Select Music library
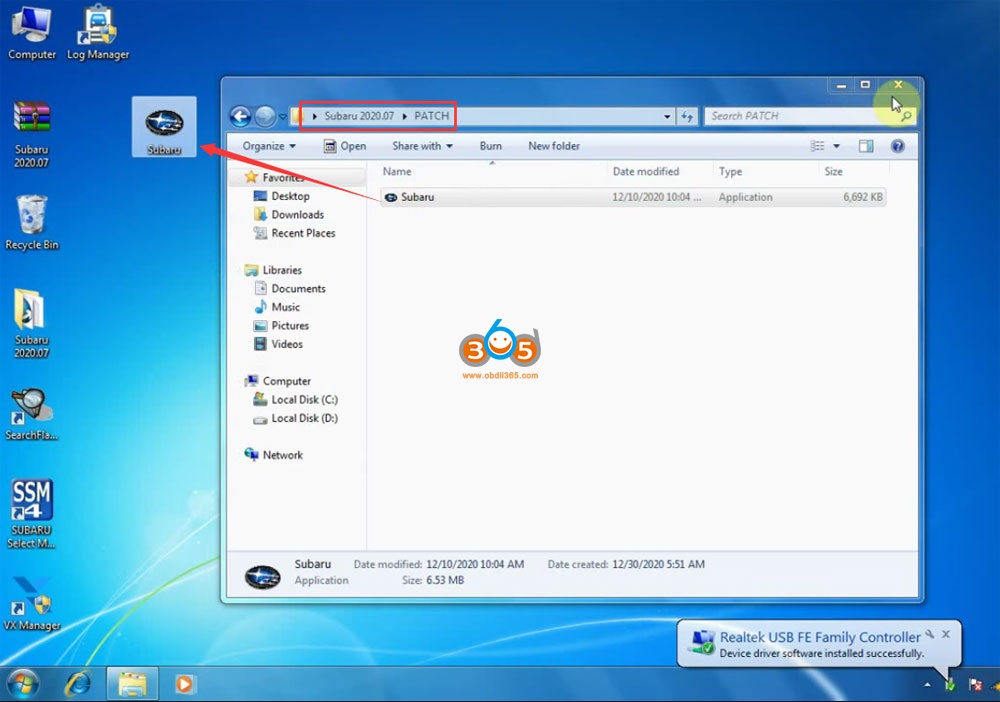This screenshot has height=702, width=1000. 285,307
